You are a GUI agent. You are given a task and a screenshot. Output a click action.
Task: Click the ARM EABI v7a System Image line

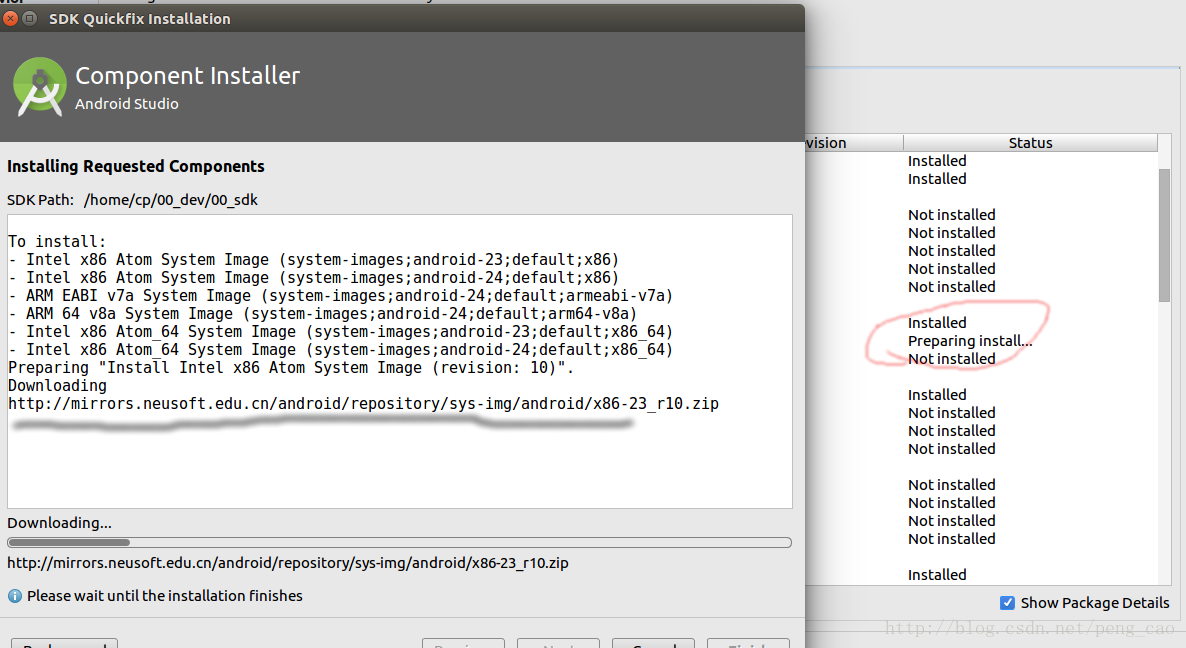tap(340, 296)
